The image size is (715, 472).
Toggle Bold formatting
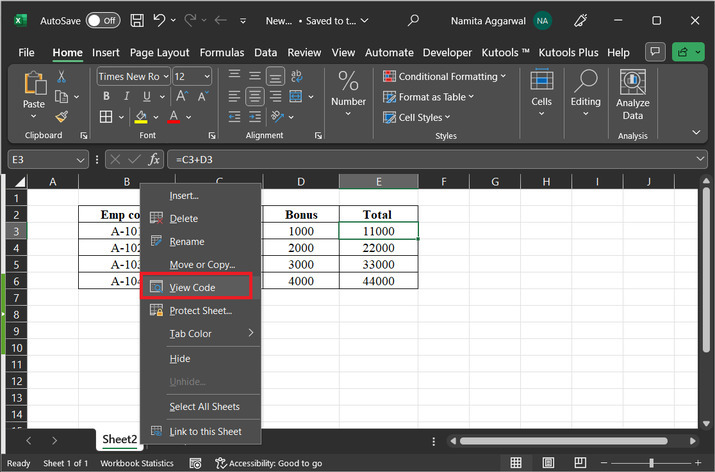click(105, 97)
